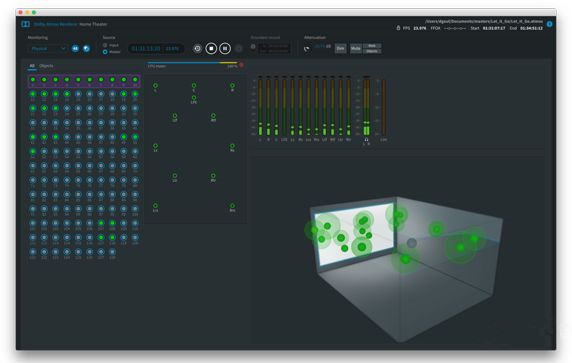The height and width of the screenshot is (363, 572).
Task: Click the R speaker in layout view
Action: (232, 86)
